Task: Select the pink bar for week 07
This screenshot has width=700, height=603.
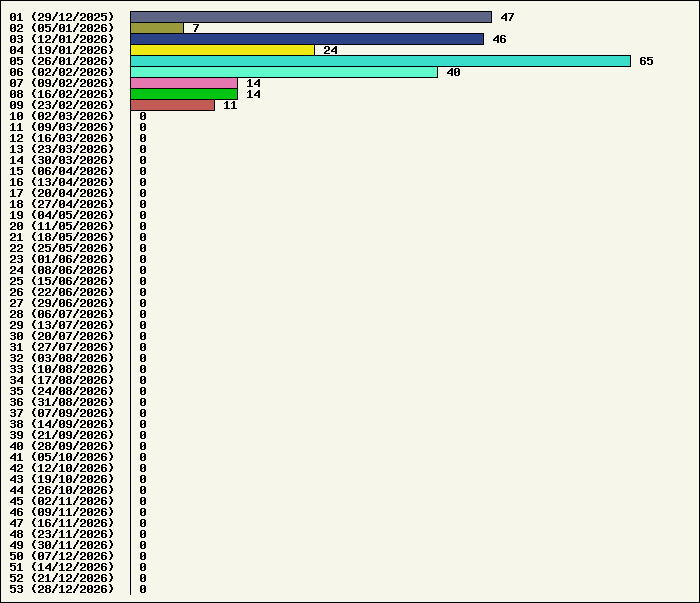Action: [x=184, y=83]
